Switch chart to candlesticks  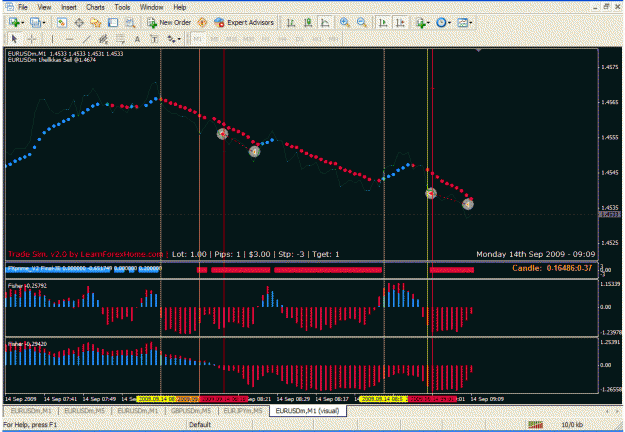pos(308,23)
